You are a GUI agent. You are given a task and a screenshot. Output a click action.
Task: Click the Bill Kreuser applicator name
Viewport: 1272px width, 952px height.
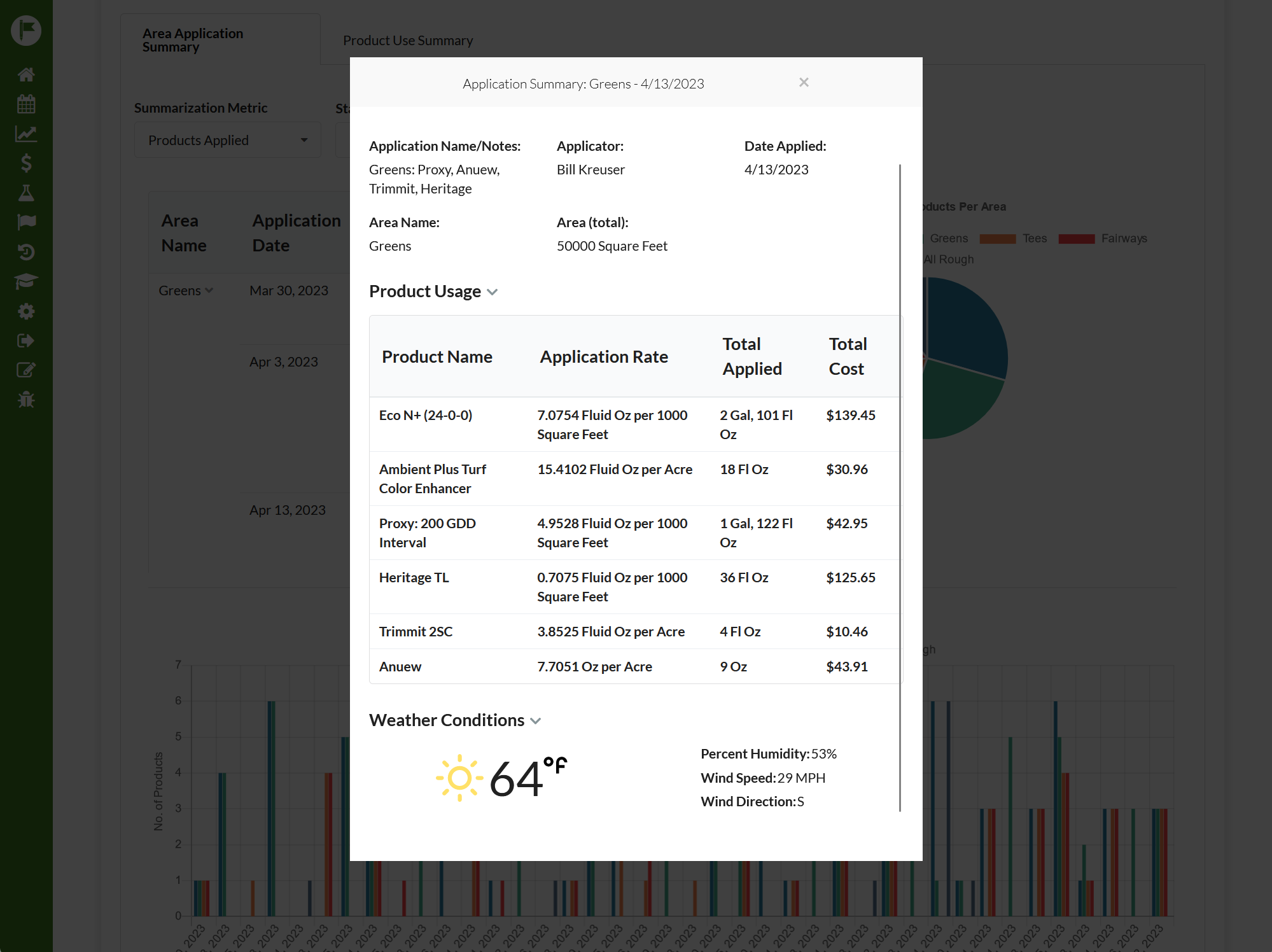591,169
